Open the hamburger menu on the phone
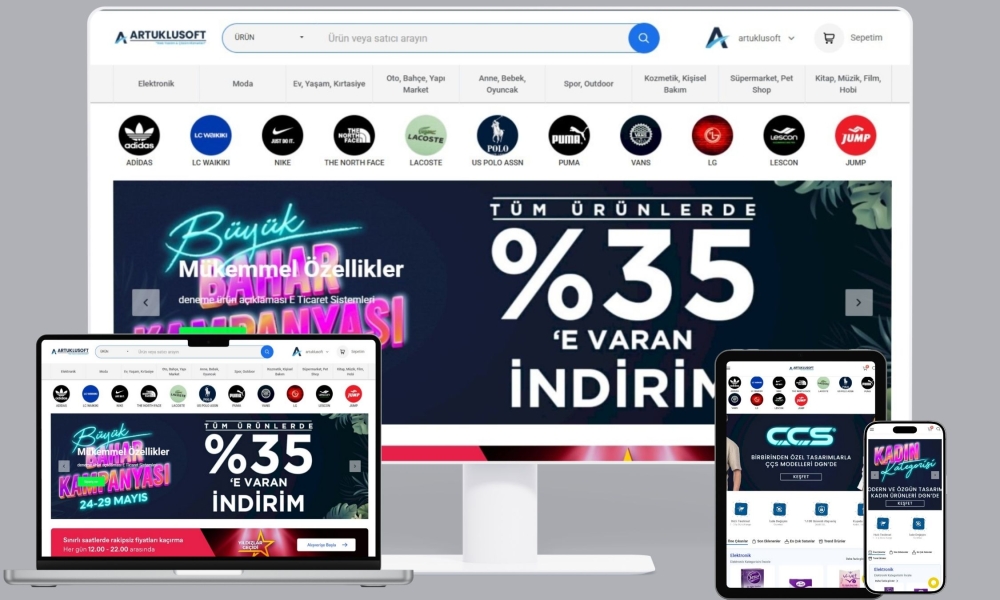Screen dimensions: 1000x600 click(872, 429)
